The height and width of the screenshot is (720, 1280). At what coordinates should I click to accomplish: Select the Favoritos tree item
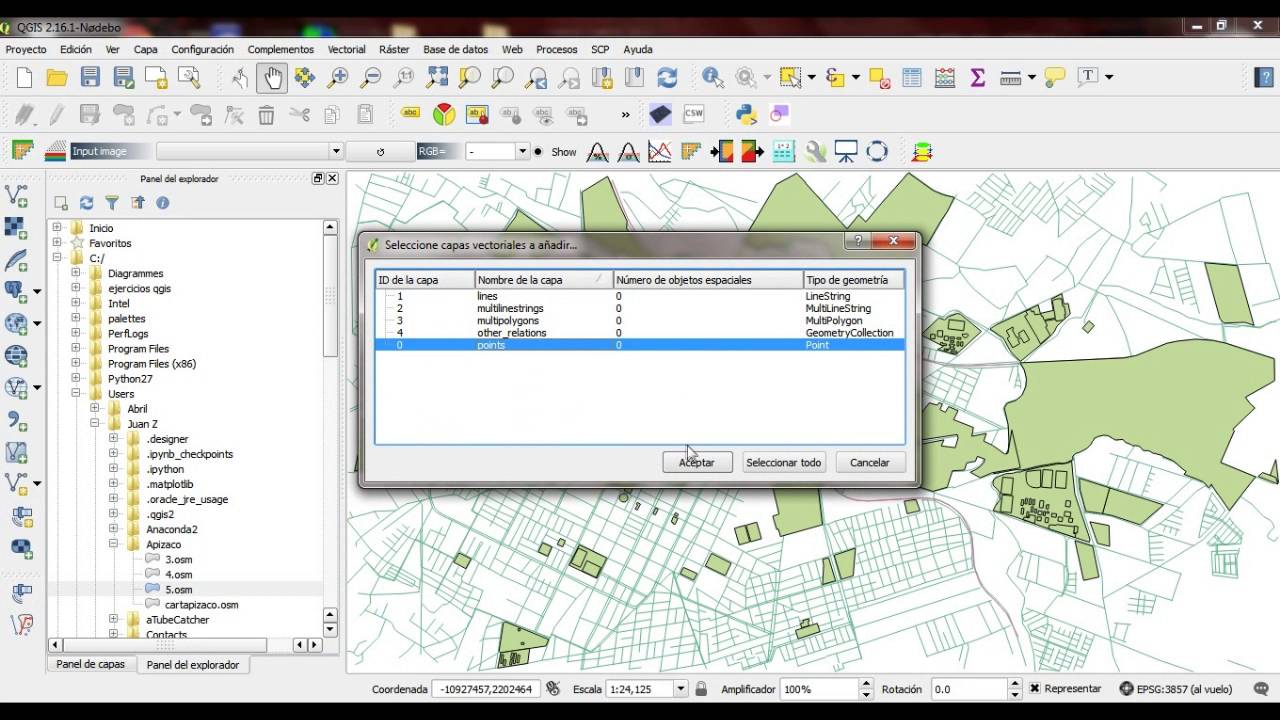tap(110, 243)
